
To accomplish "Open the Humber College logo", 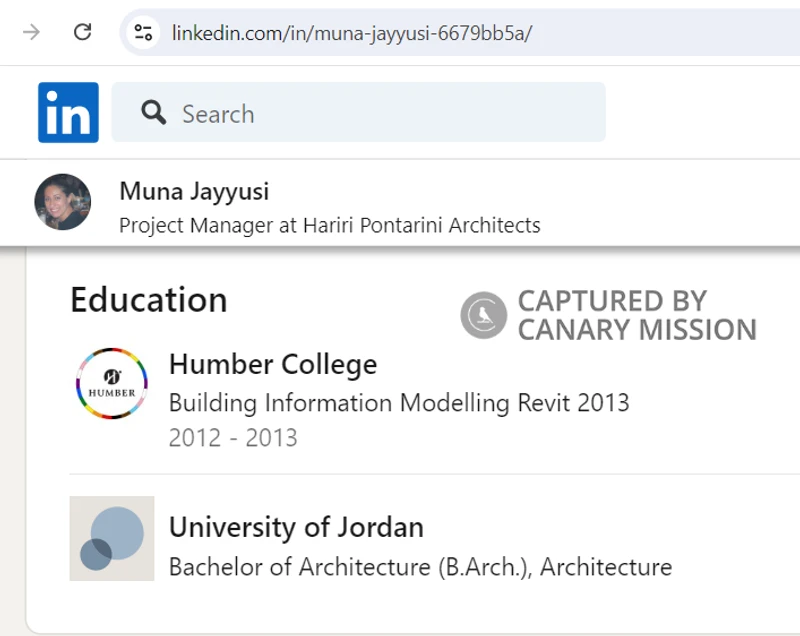I will tap(112, 384).
